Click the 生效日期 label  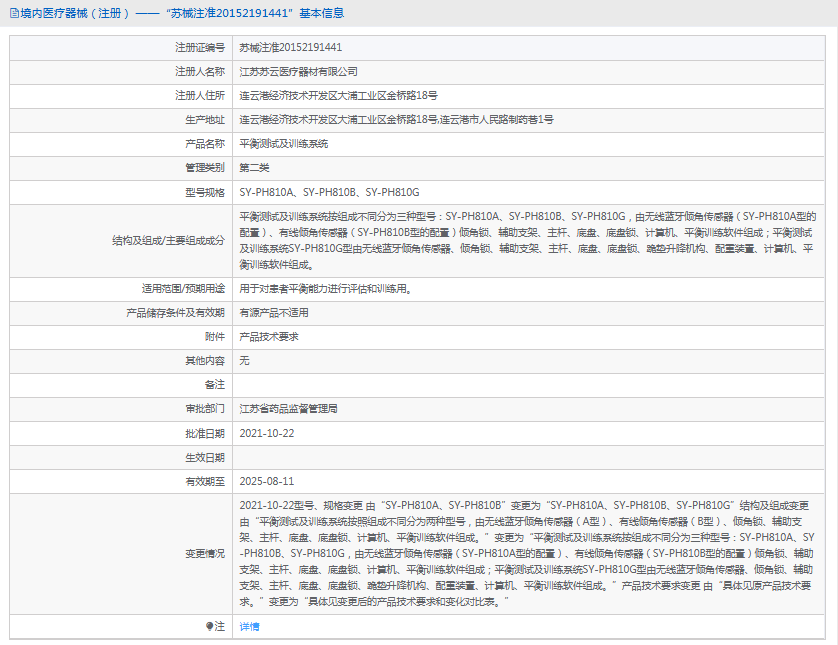pos(205,457)
